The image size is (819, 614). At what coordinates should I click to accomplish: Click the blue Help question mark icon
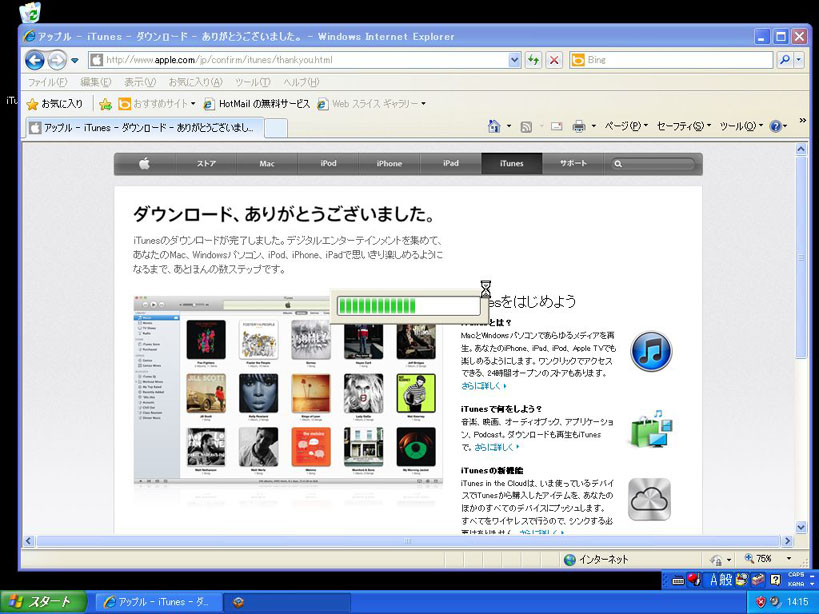776,126
